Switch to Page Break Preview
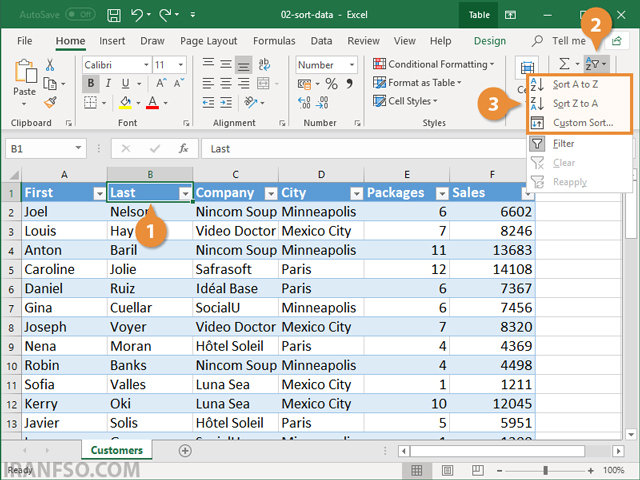This screenshot has width=640, height=480. pyautogui.click(x=478, y=470)
